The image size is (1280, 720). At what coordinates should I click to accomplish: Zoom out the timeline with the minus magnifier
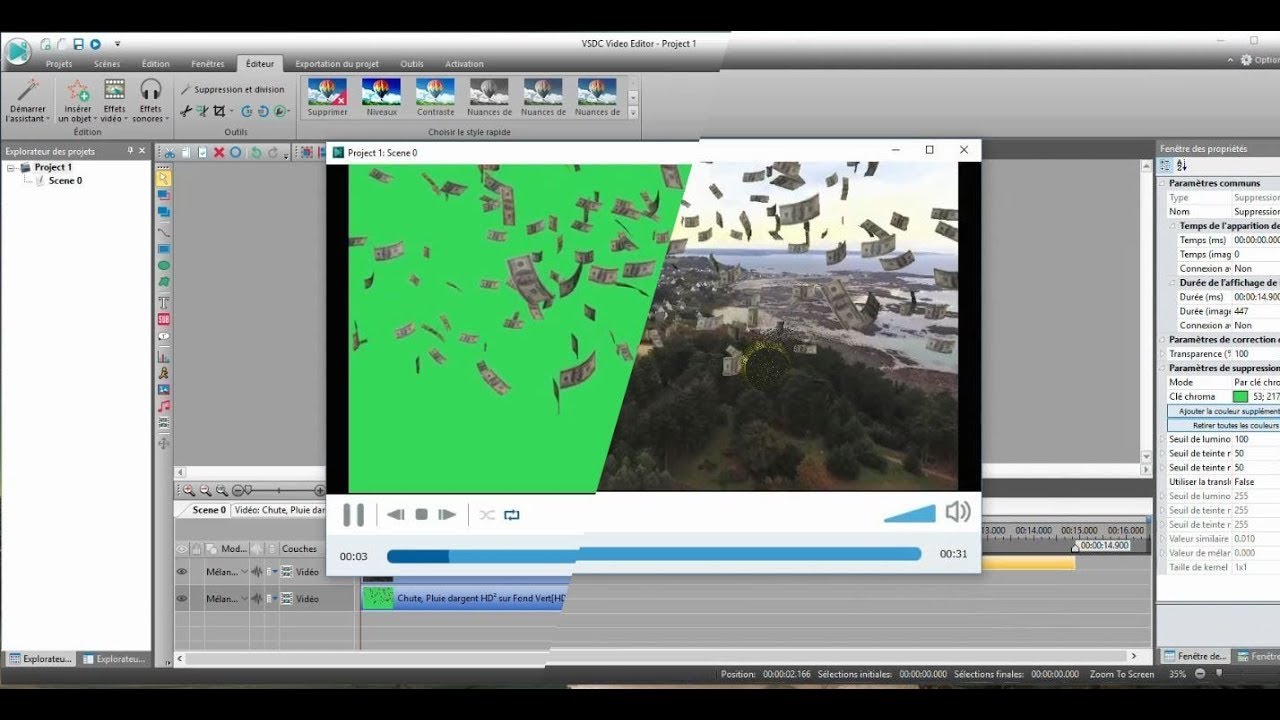click(x=205, y=490)
